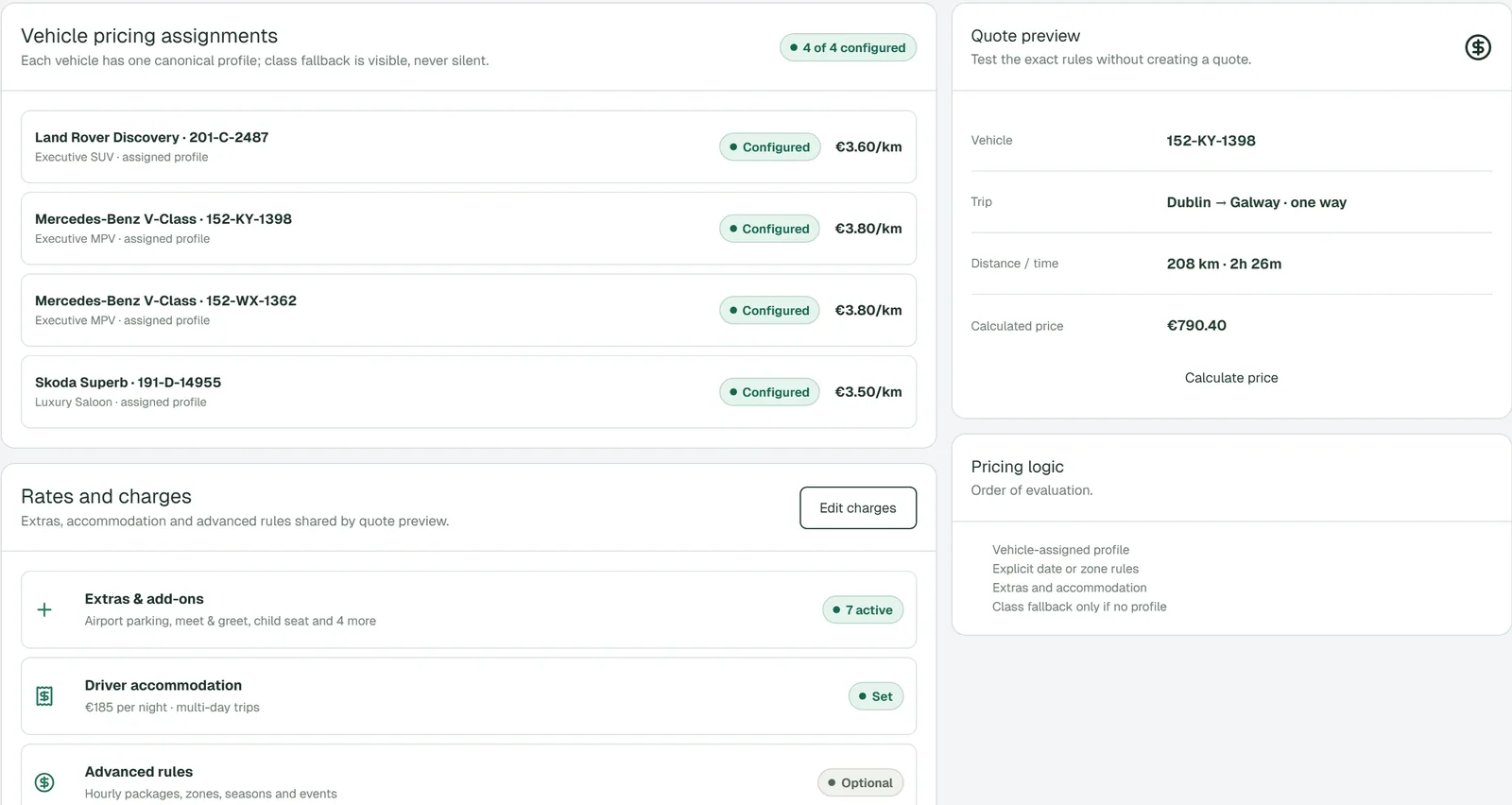Open the Advanced rules row
Image resolution: width=1512 pixels, height=805 pixels.
coord(469,777)
